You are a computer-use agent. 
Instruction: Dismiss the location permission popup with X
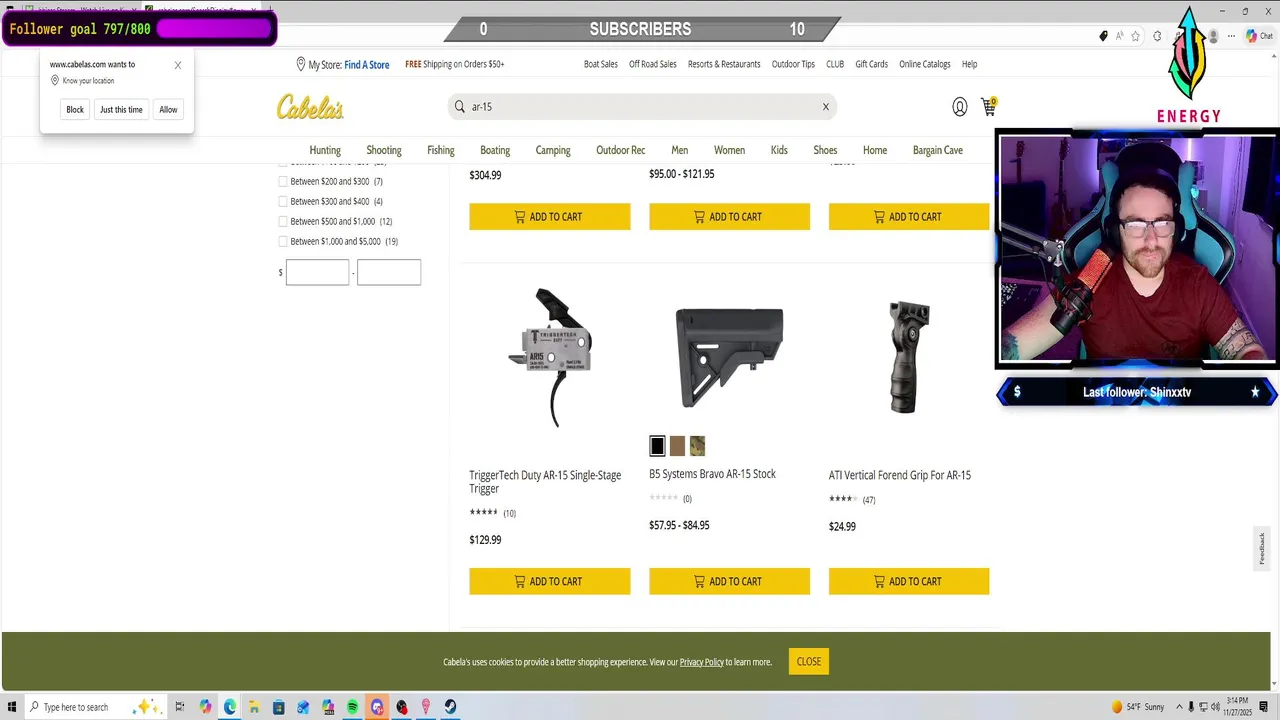(178, 65)
